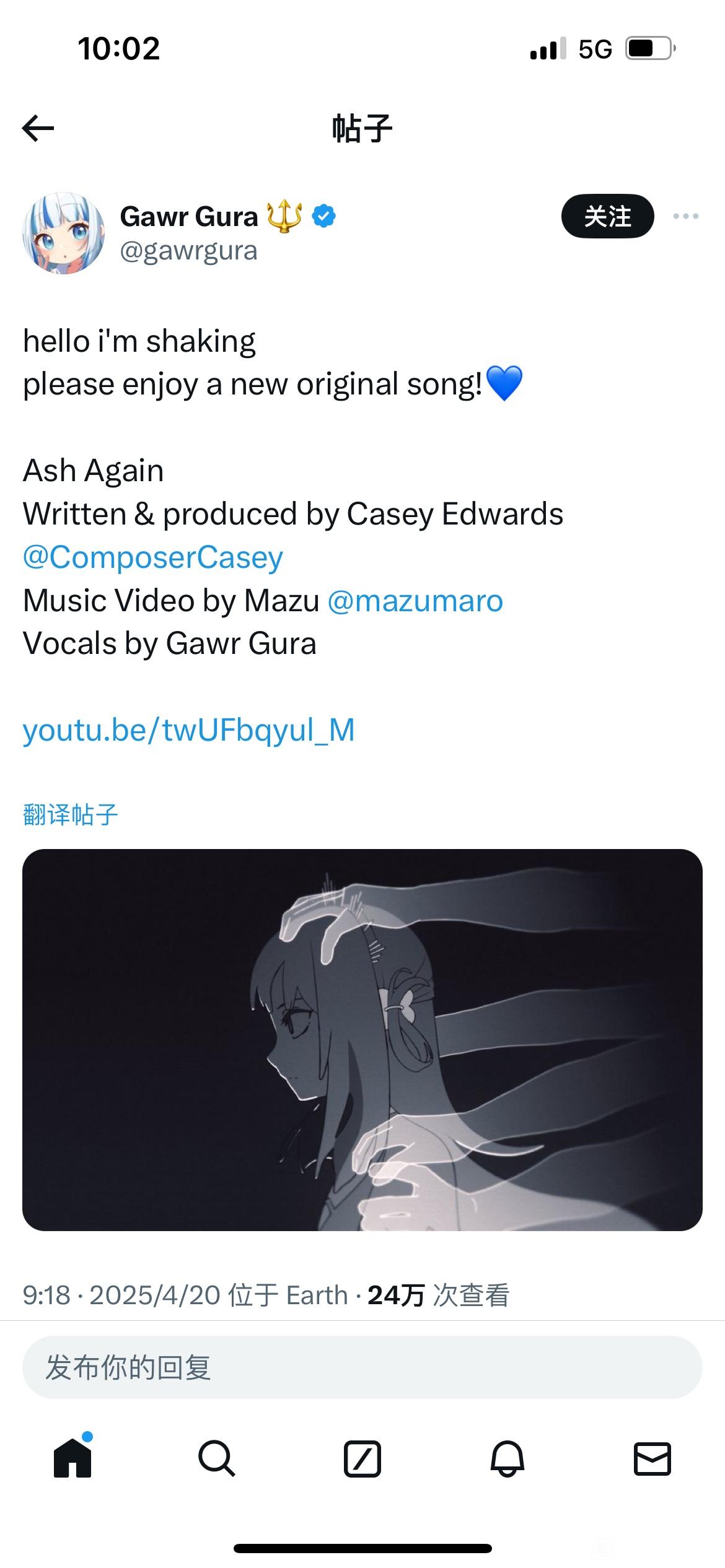Open the Ash Again video thumbnail
725x1568 pixels.
click(362, 1040)
